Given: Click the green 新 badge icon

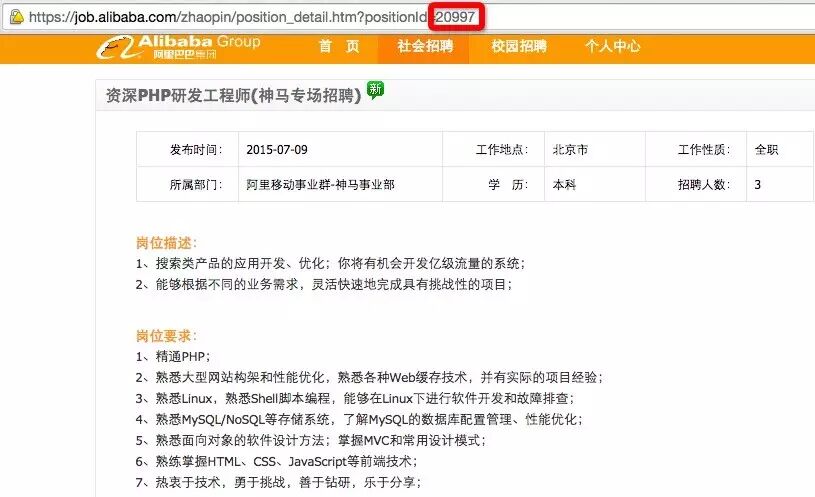Looking at the screenshot, I should pos(375,90).
